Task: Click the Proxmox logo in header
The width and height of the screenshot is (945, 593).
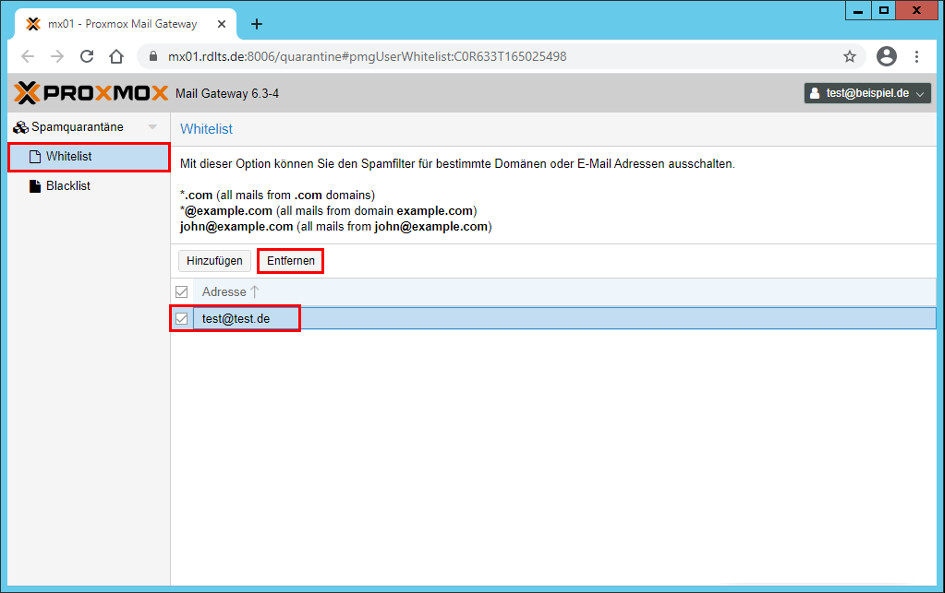Action: point(92,93)
